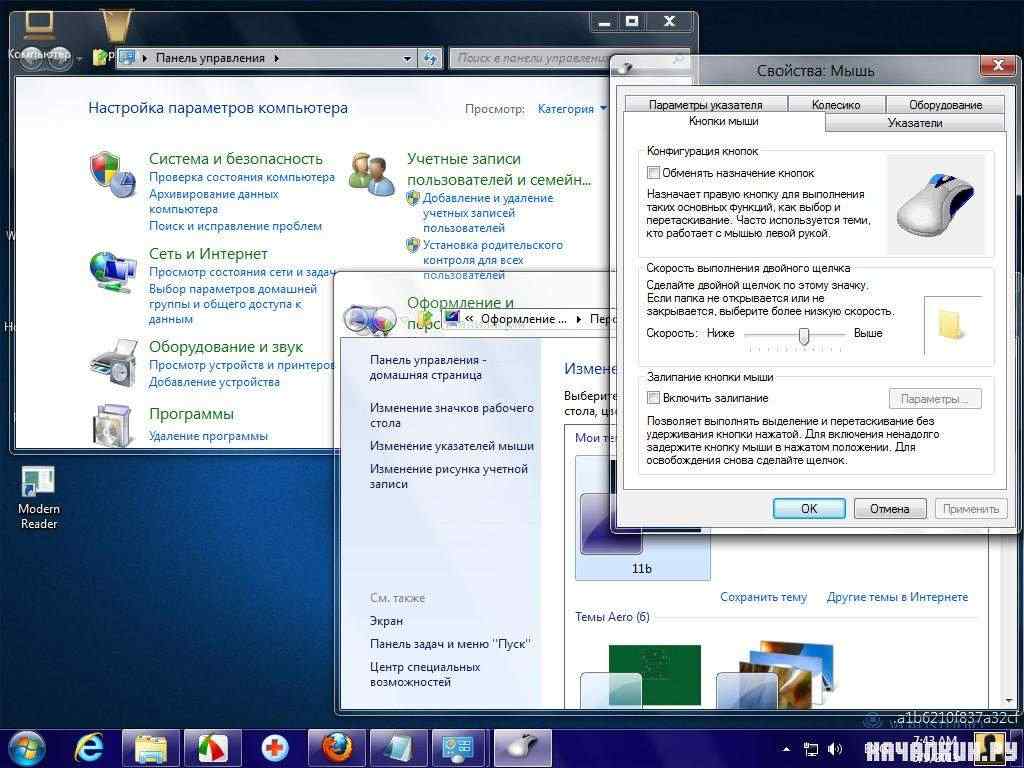1024x768 pixels.
Task: Open the notepad taskbar icon
Action: click(x=398, y=748)
